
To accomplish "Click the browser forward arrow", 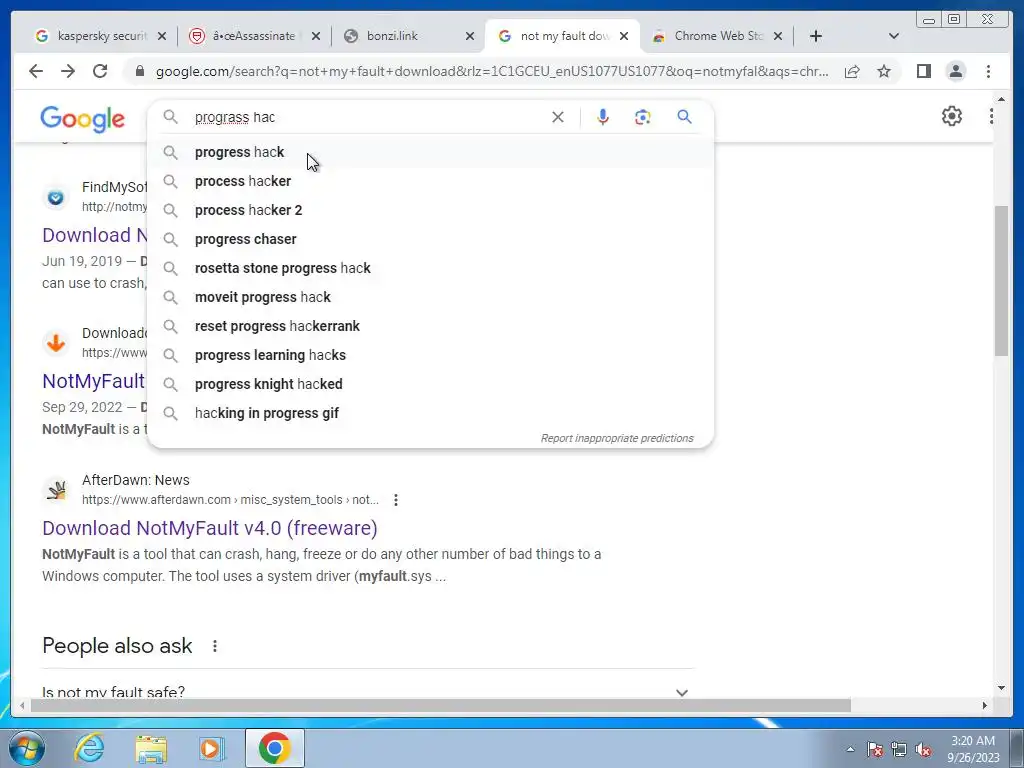I will click(68, 71).
